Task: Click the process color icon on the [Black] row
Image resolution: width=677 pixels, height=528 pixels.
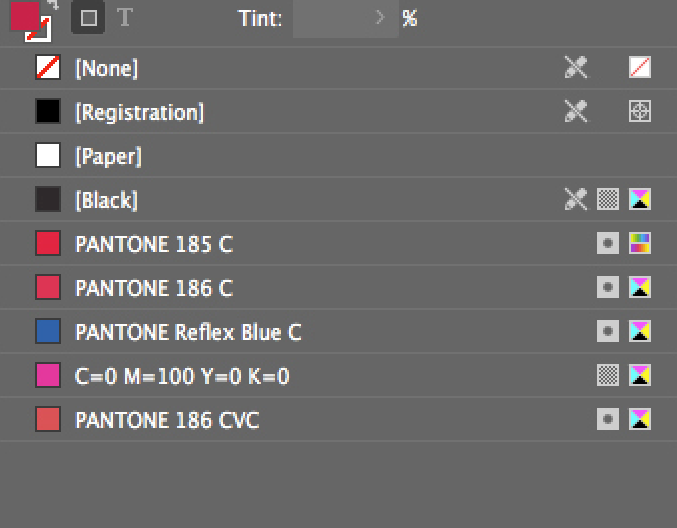Action: (608, 200)
